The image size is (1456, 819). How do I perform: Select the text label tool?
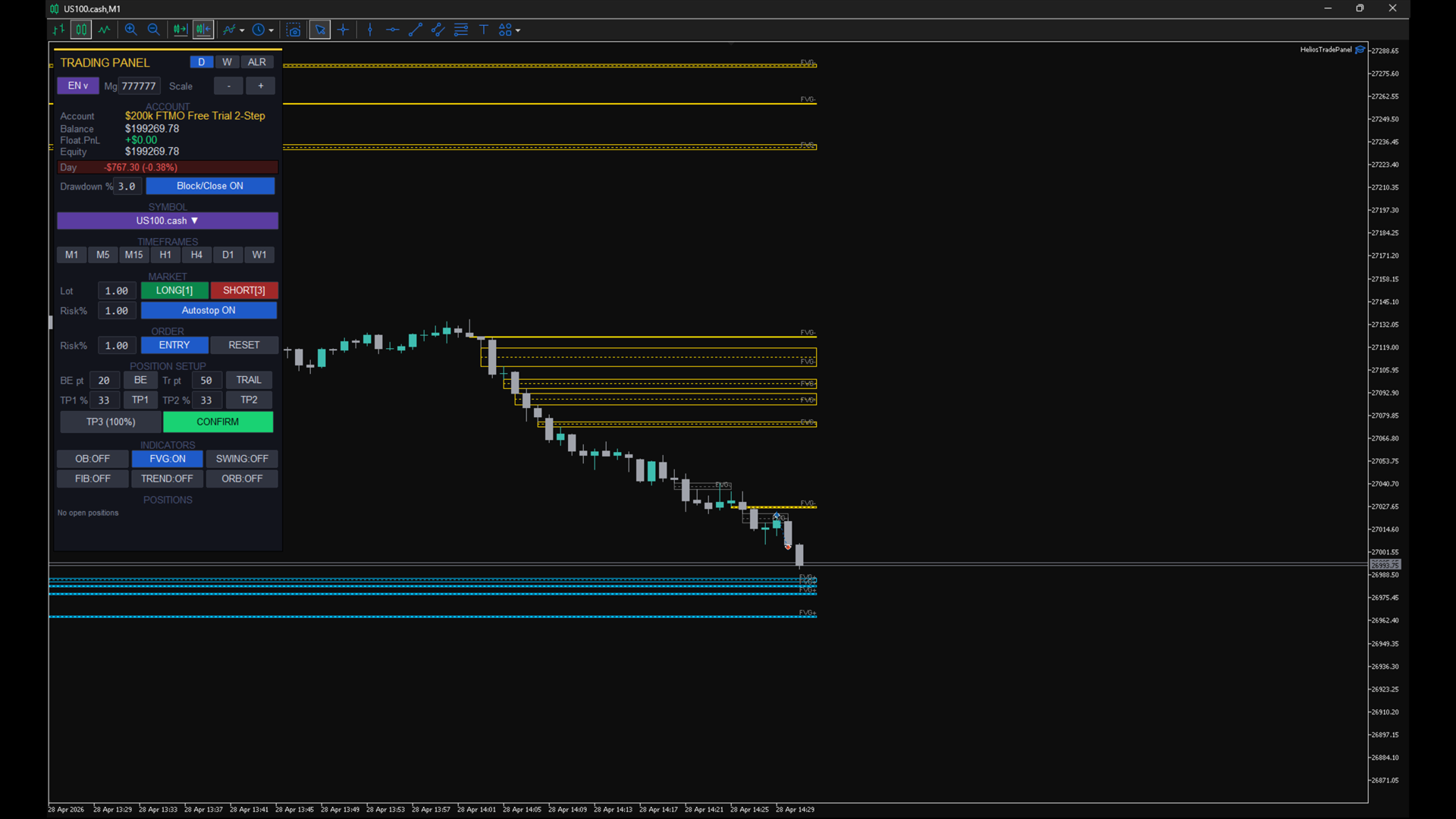(x=483, y=30)
